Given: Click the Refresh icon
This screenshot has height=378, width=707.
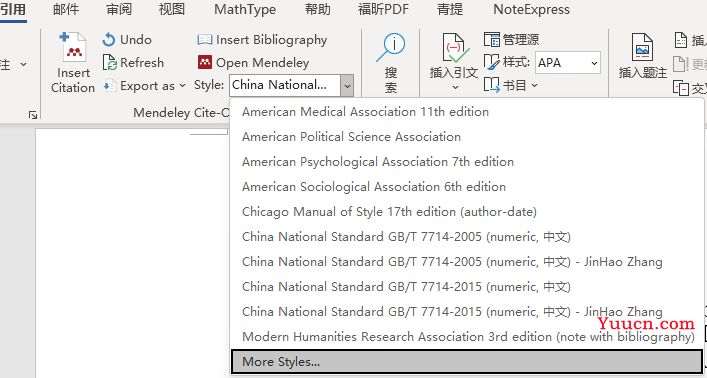Looking at the screenshot, I should 110,63.
